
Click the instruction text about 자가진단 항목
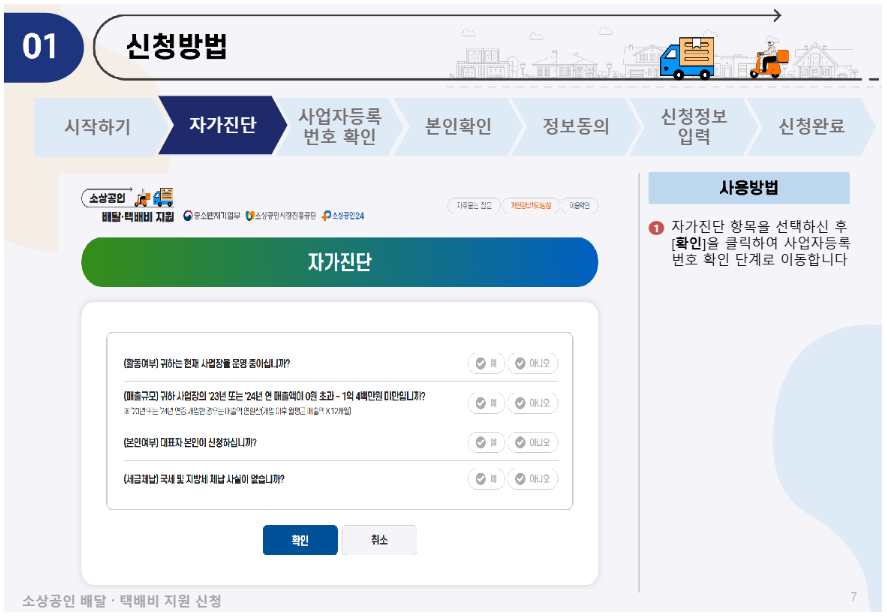(760, 243)
